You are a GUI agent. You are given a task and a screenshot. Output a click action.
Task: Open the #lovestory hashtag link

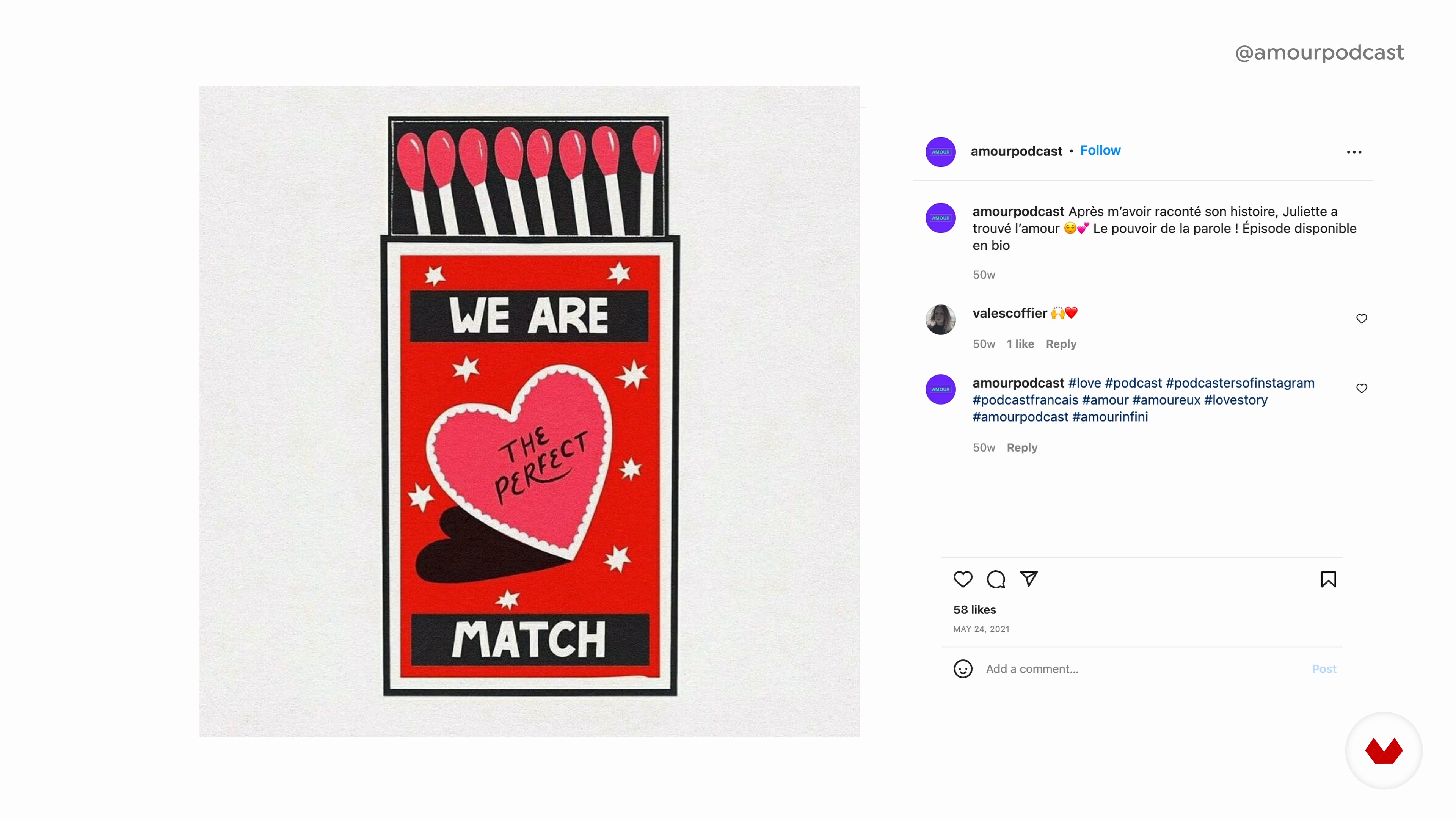point(1235,400)
